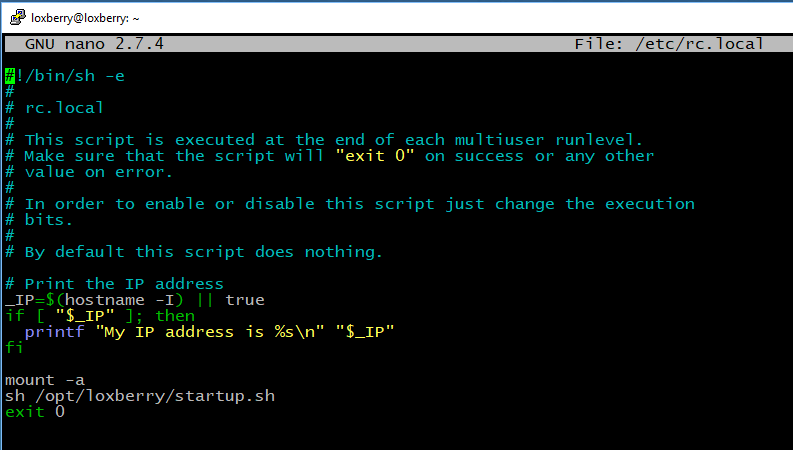The image size is (793, 450).
Task: Click the word 'multiuser' in the comment
Action: coord(499,140)
